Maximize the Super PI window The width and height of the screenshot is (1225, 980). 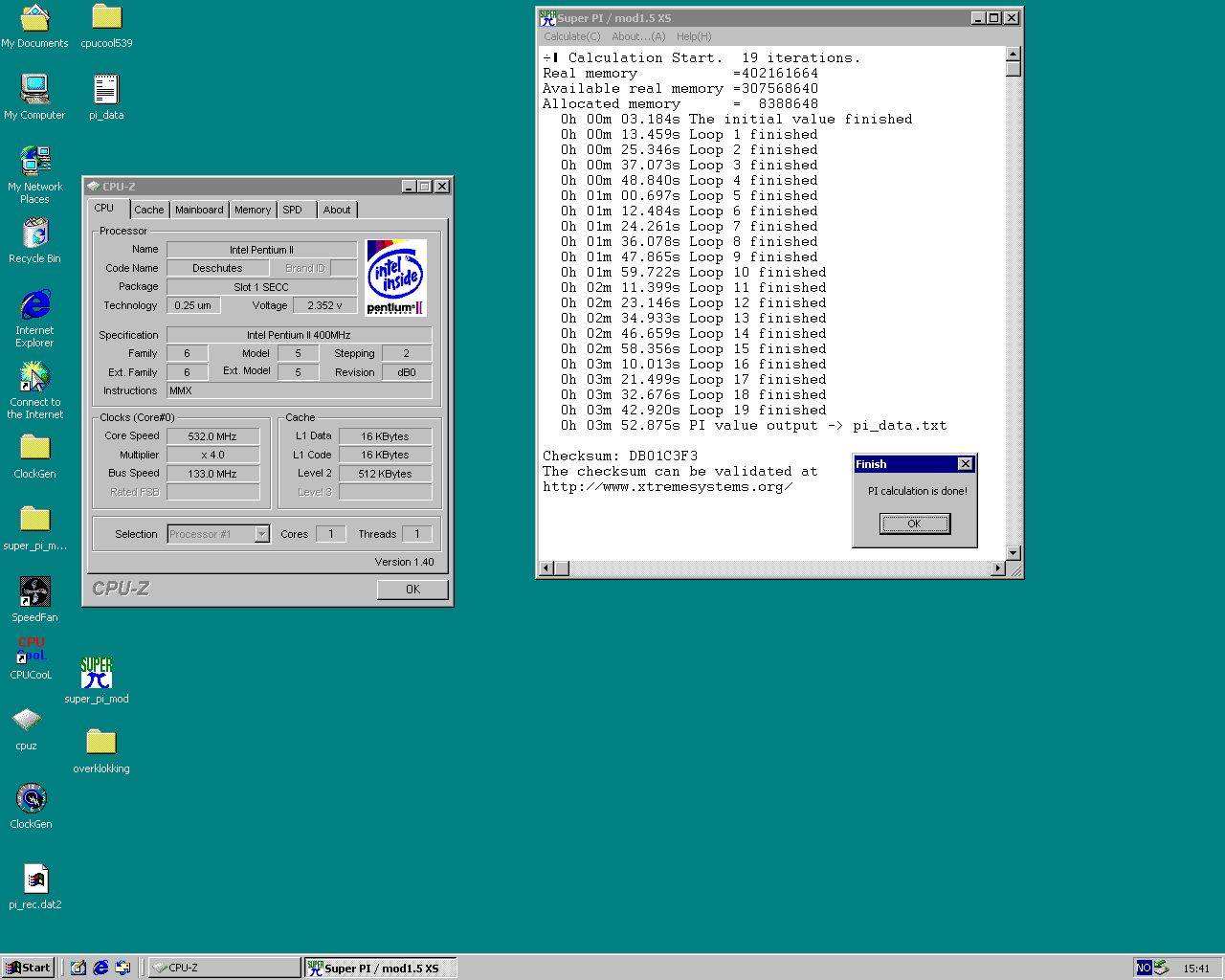994,18
